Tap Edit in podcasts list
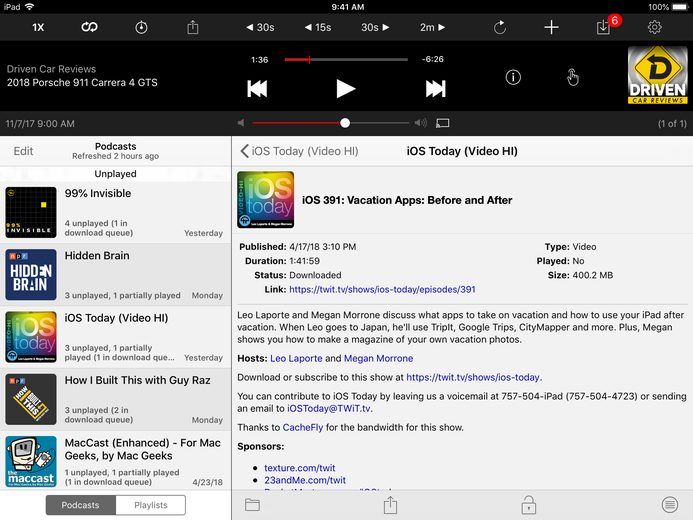693x520 pixels. point(23,151)
